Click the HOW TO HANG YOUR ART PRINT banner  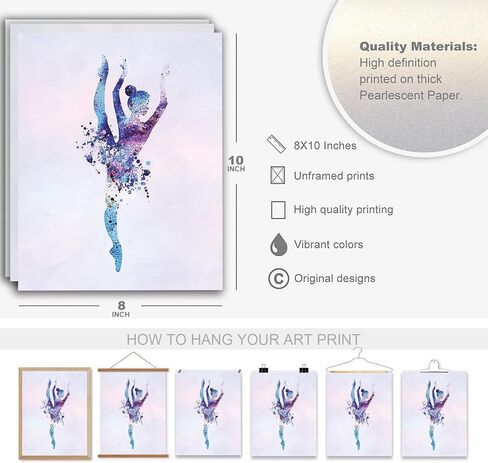pos(243,339)
